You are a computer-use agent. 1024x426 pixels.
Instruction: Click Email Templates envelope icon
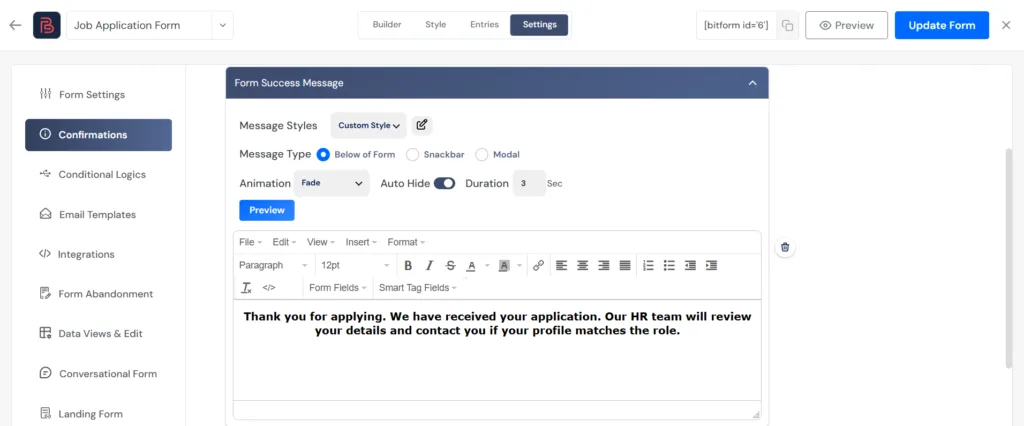tap(45, 214)
